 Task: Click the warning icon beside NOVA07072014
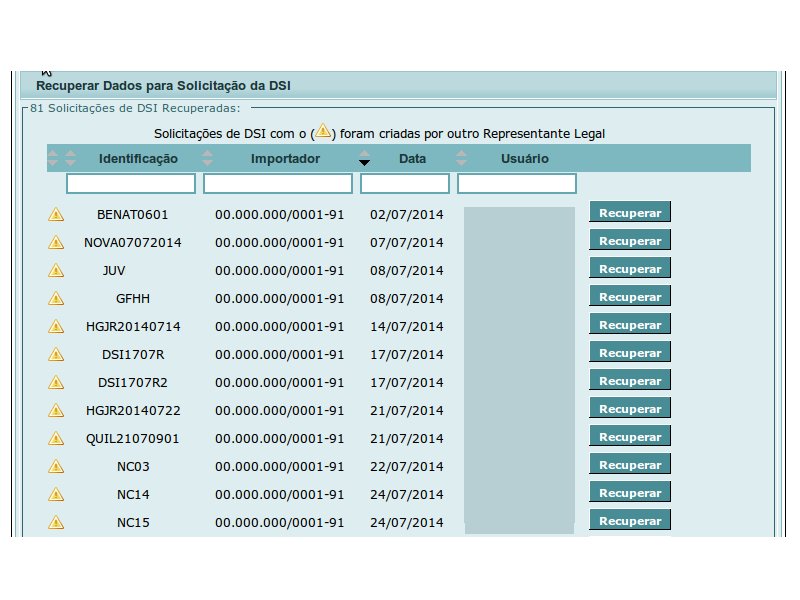click(56, 243)
